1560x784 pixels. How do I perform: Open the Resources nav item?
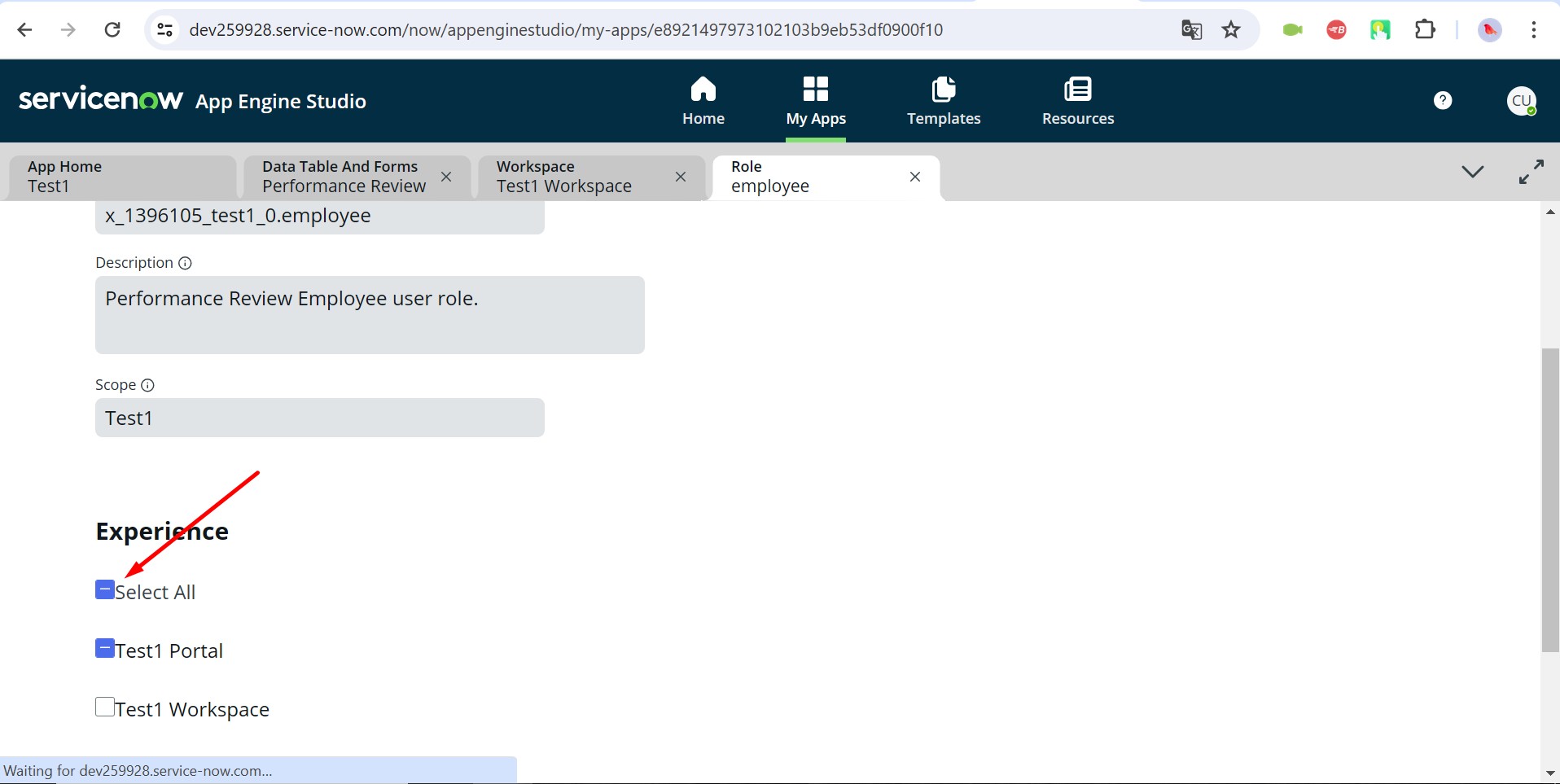coord(1078,101)
